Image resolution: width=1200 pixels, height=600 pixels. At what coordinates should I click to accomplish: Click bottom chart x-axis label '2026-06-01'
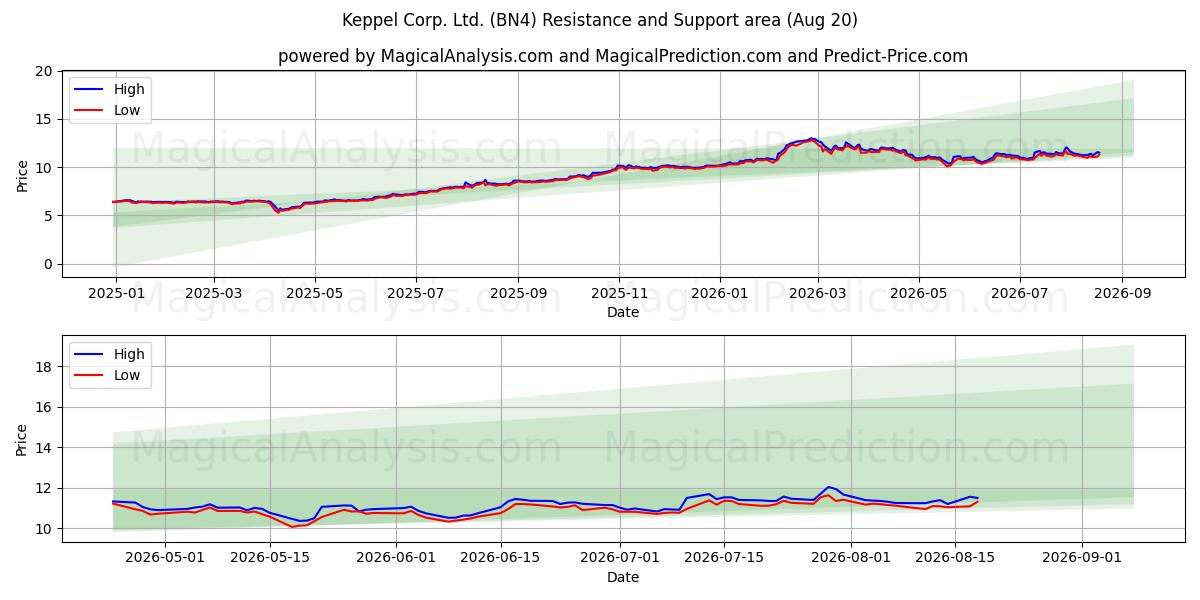(397, 558)
